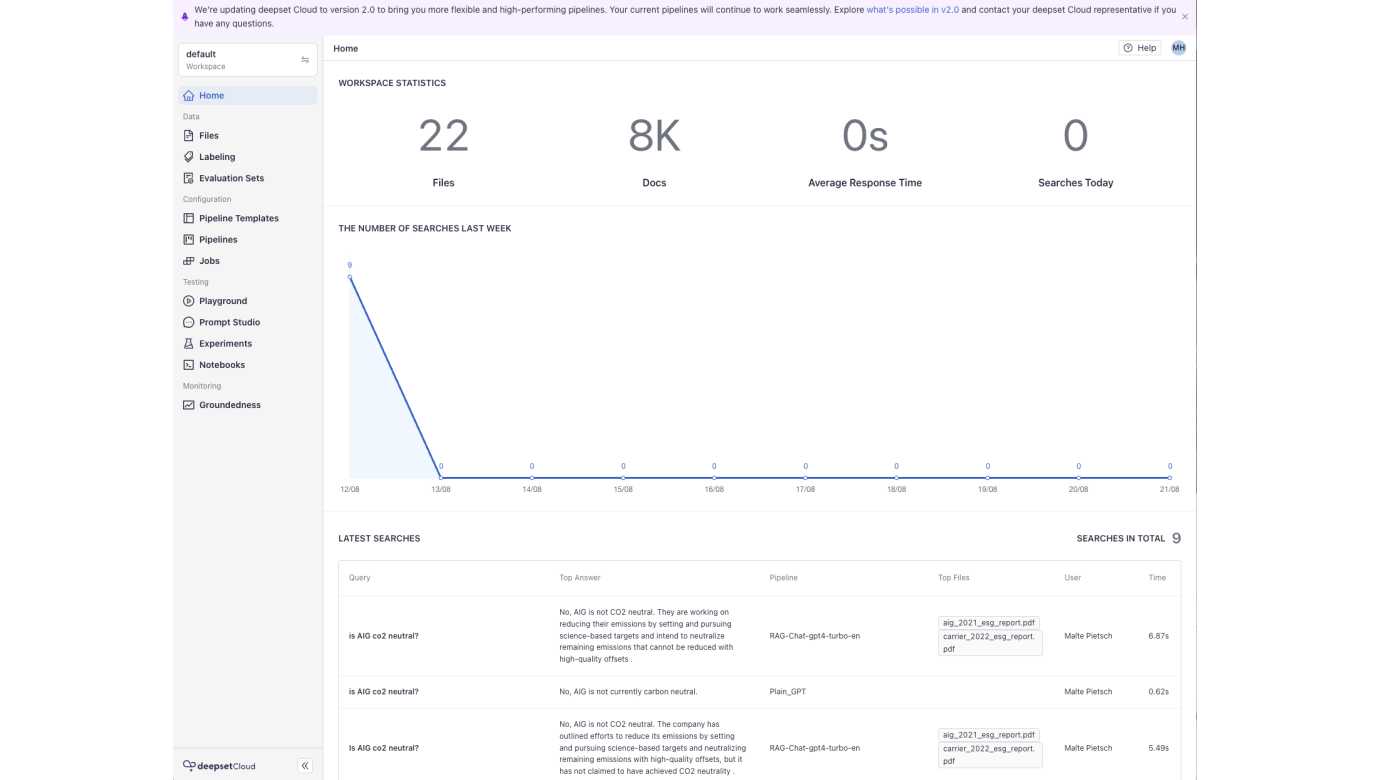Open the MH user avatar menu
The width and height of the screenshot is (1385, 780).
(1178, 48)
